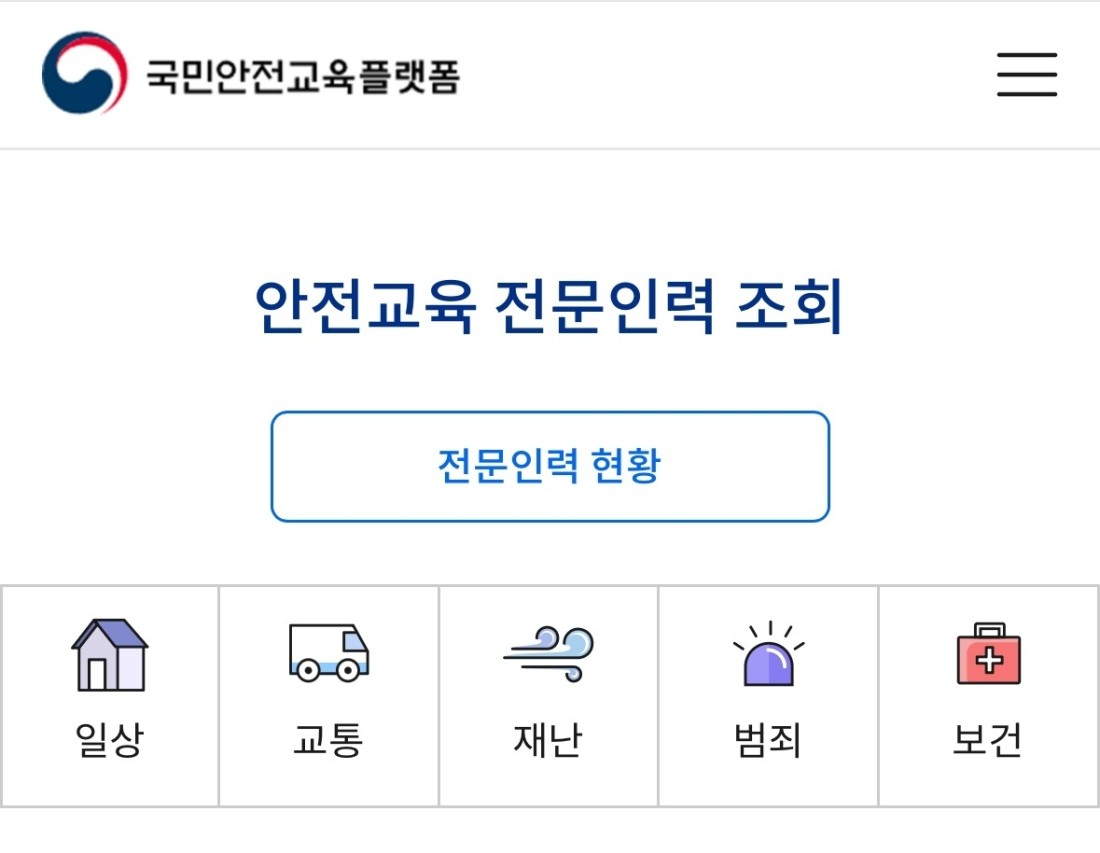Viewport: 1100px width, 853px height.
Task: Select the 일상 text label
Action: click(x=109, y=739)
